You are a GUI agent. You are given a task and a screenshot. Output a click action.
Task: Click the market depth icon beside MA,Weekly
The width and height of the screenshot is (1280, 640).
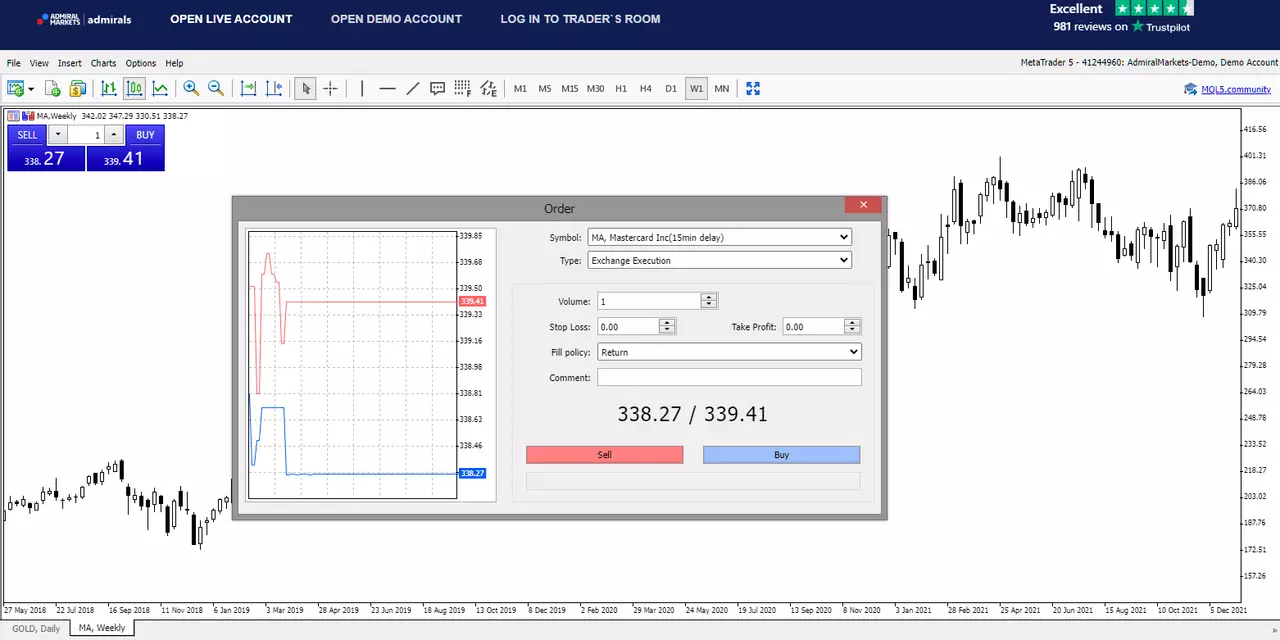click(28, 116)
